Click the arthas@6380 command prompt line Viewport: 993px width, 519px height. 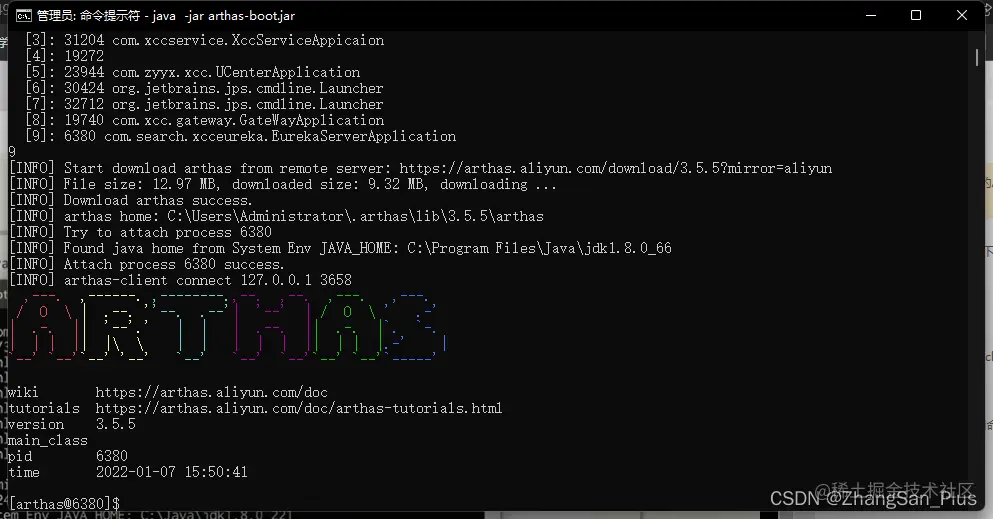coord(65,504)
